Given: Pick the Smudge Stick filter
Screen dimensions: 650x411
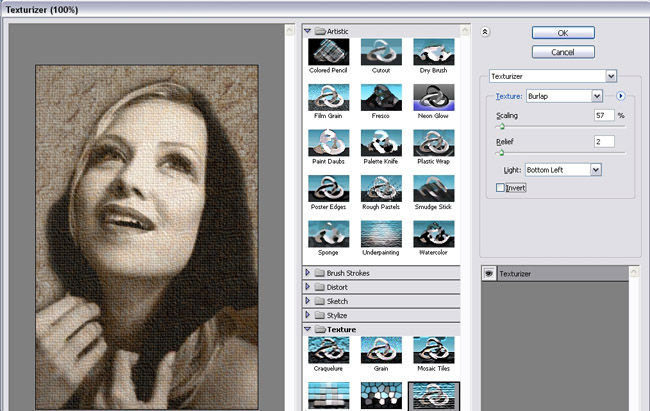Looking at the screenshot, I should click(x=434, y=188).
